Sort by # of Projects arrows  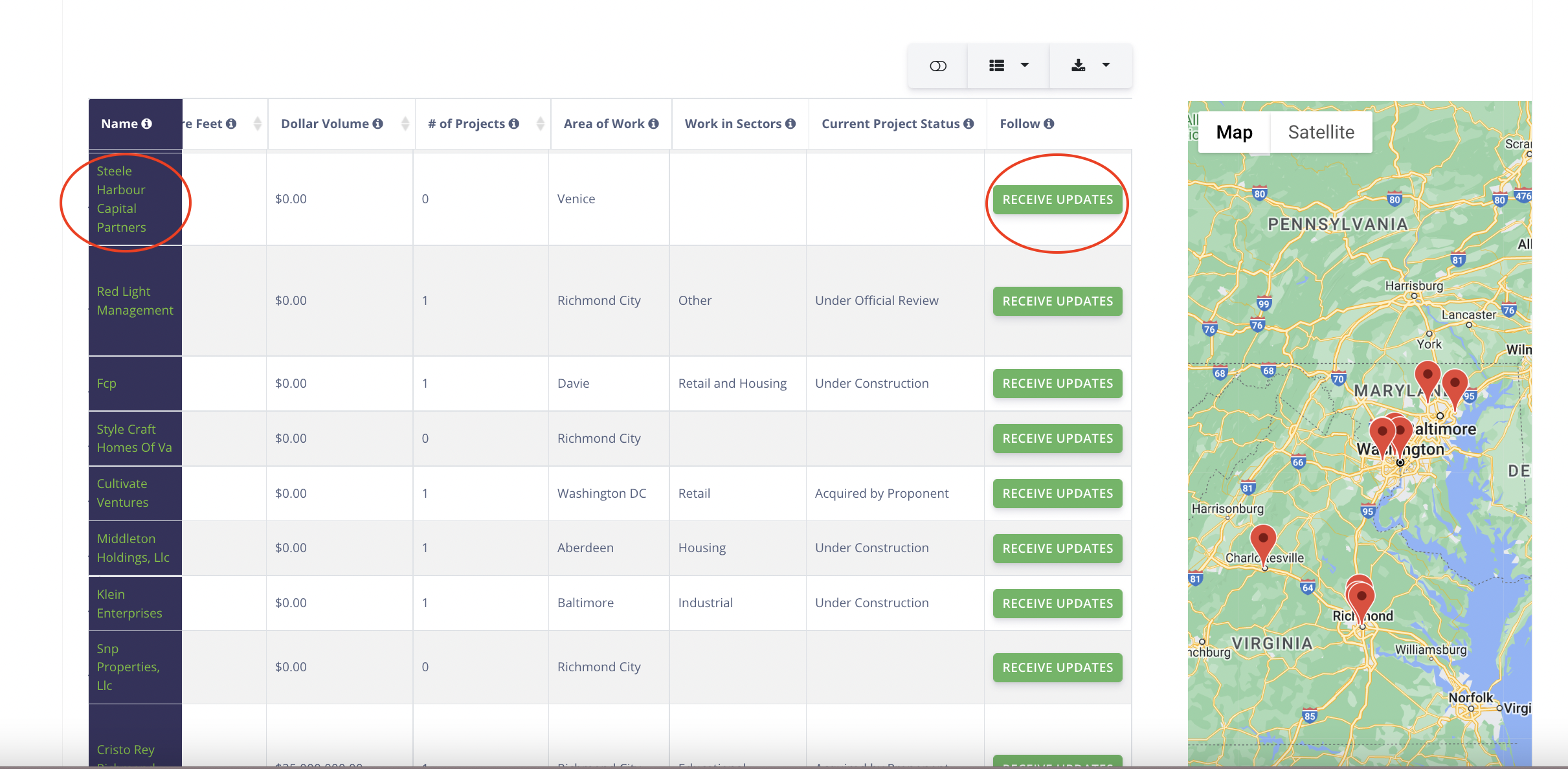click(x=541, y=124)
